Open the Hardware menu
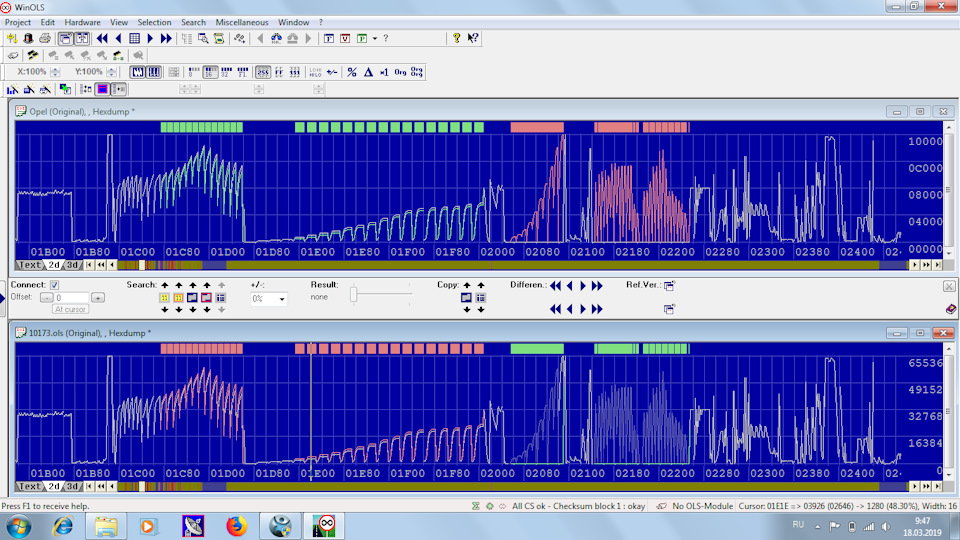Screen dimensions: 960x540 point(82,22)
